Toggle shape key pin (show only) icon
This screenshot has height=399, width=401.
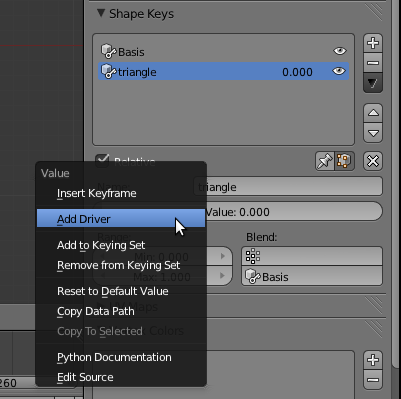pyautogui.click(x=325, y=161)
